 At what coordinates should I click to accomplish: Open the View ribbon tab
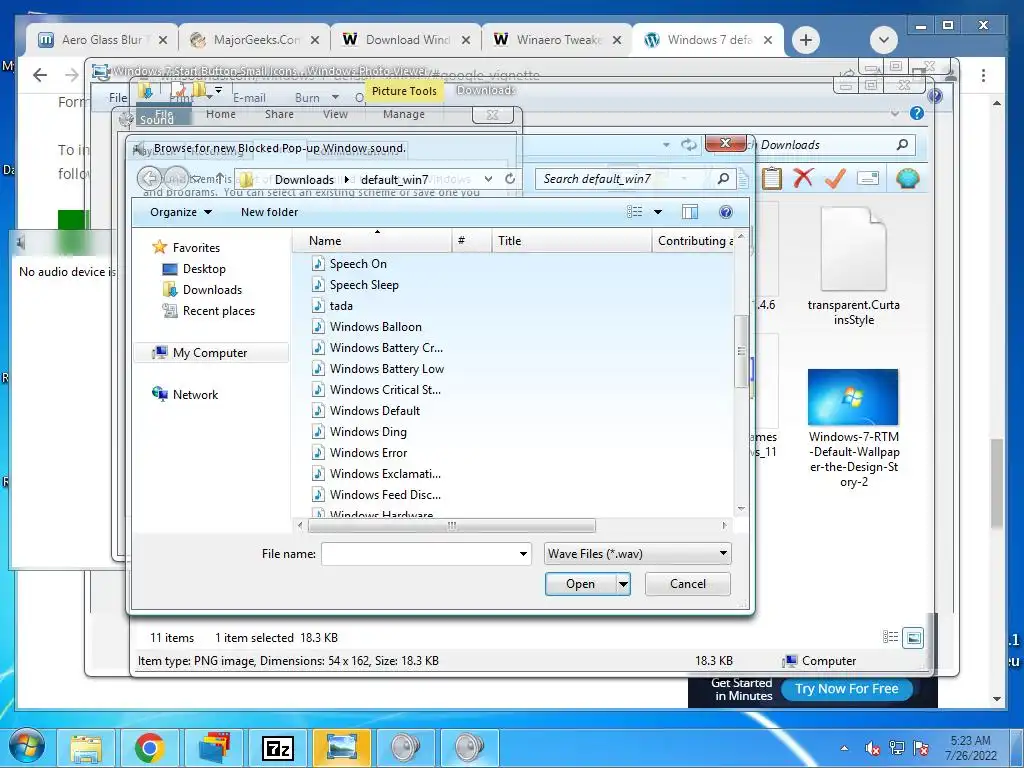click(335, 114)
